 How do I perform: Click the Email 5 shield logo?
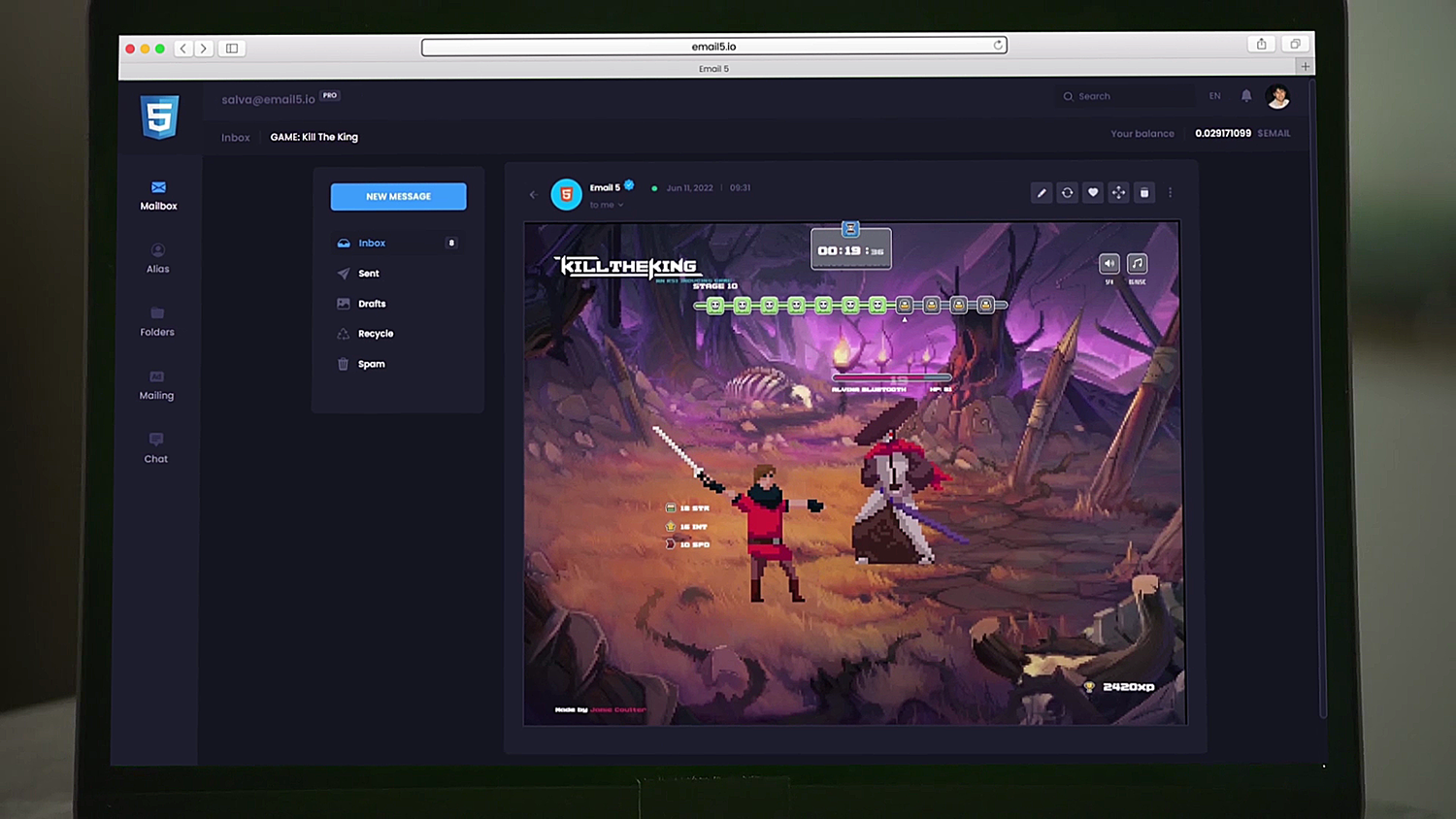click(159, 117)
